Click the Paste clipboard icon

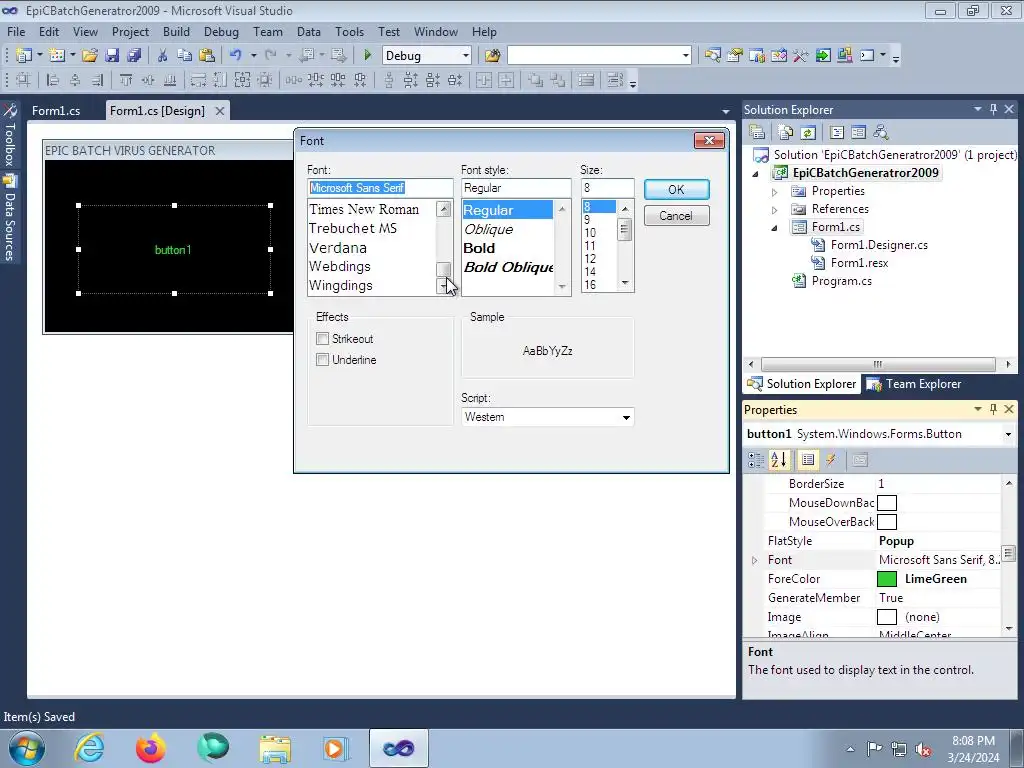click(207, 56)
